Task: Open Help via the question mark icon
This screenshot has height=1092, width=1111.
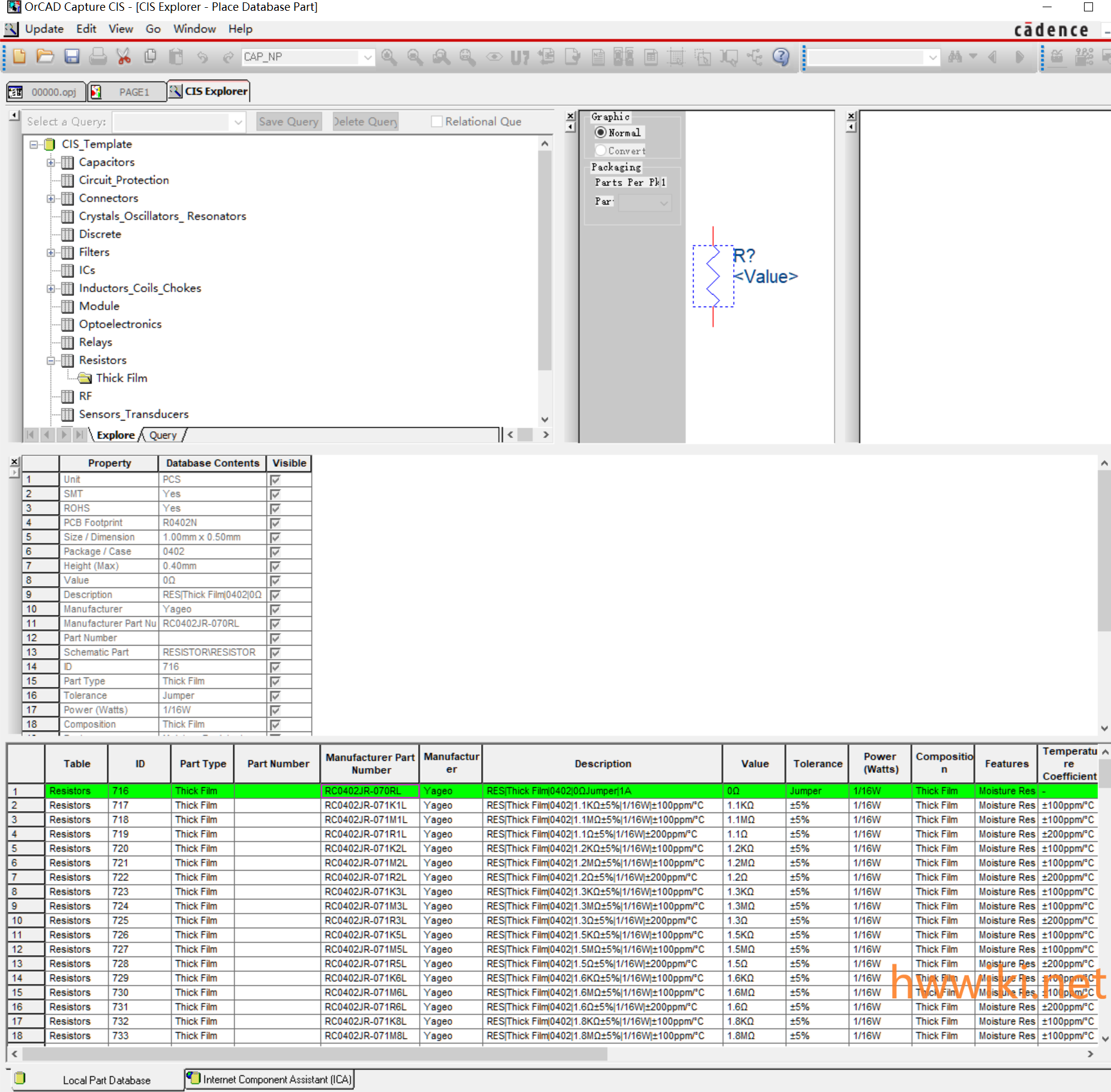Action: (780, 57)
